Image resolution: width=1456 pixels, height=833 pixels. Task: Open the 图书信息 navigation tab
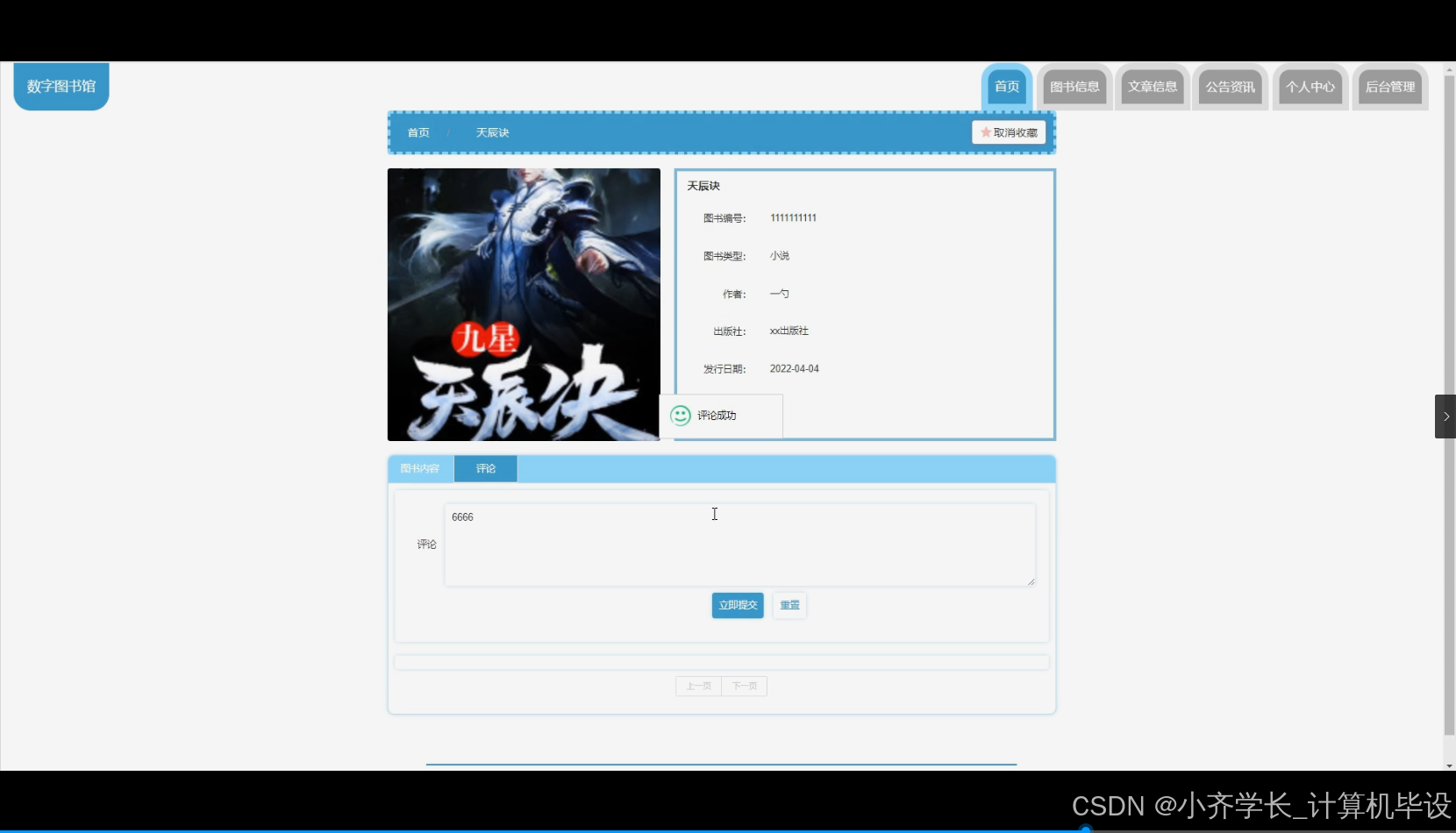click(x=1074, y=87)
